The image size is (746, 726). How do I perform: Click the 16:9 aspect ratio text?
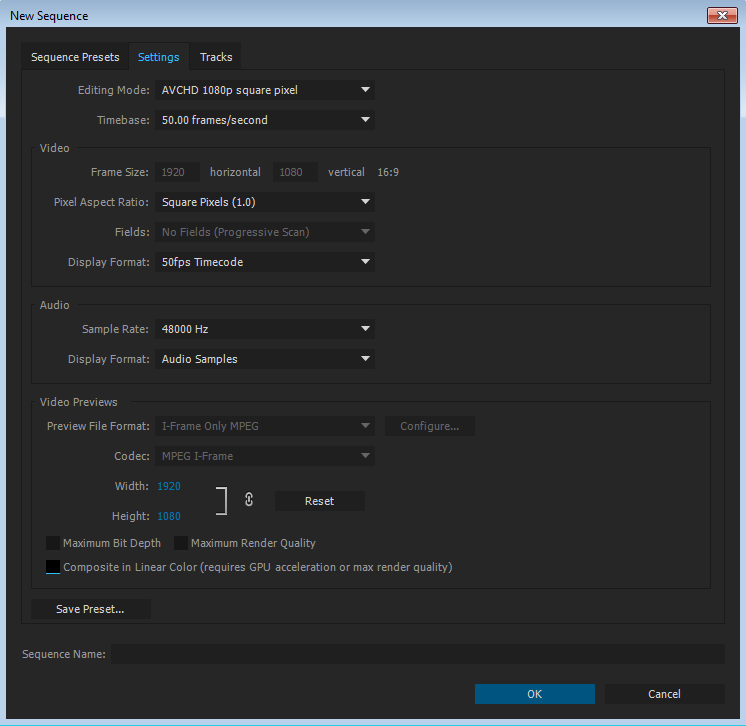click(x=388, y=172)
